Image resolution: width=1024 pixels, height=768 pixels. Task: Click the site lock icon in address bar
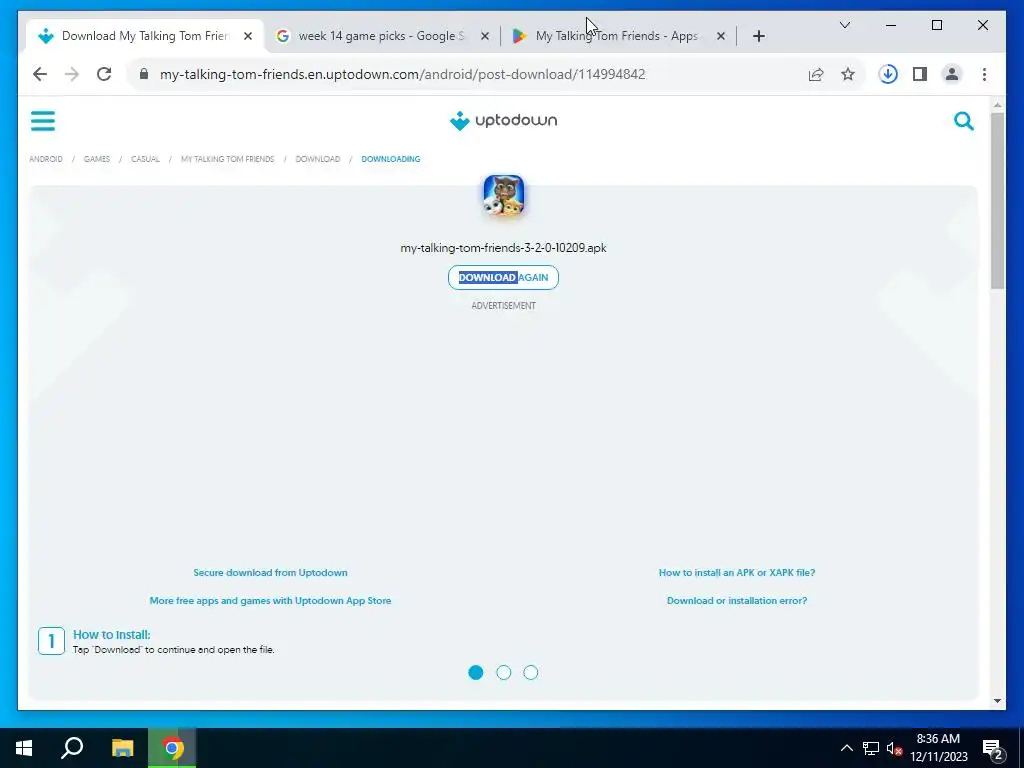coord(144,74)
